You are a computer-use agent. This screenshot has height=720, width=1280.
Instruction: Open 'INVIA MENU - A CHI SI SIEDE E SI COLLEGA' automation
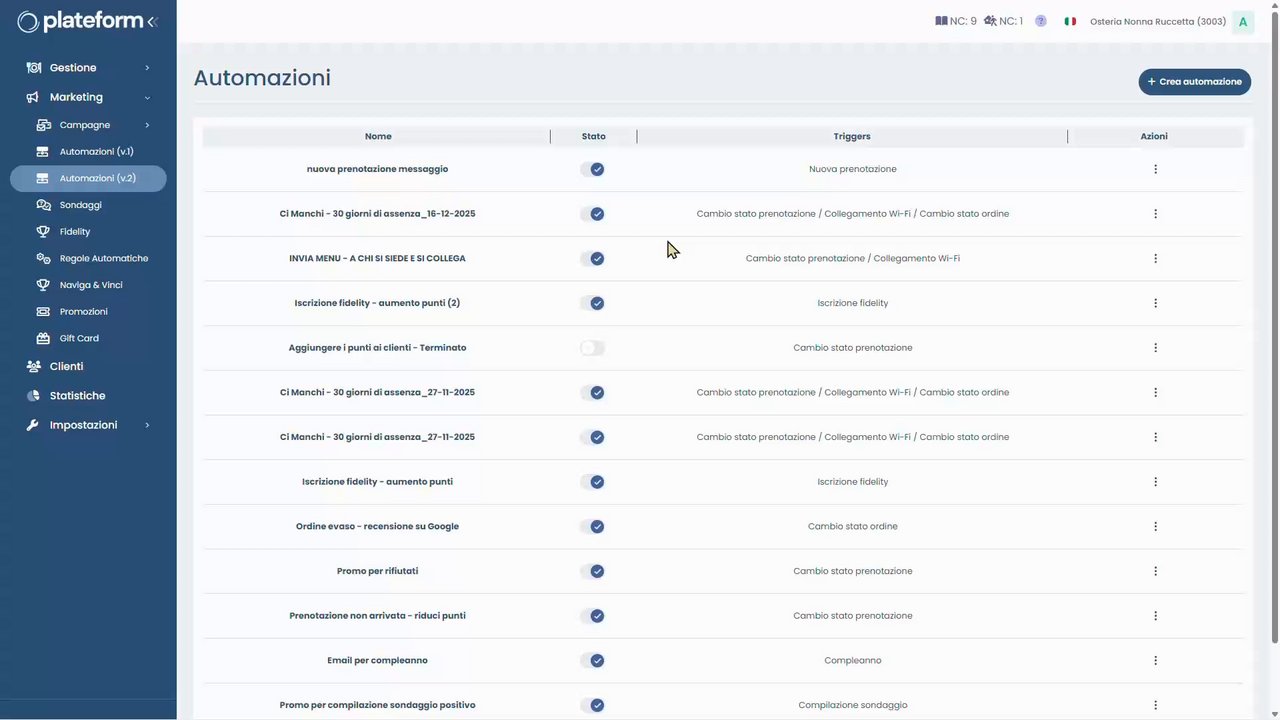tap(377, 259)
